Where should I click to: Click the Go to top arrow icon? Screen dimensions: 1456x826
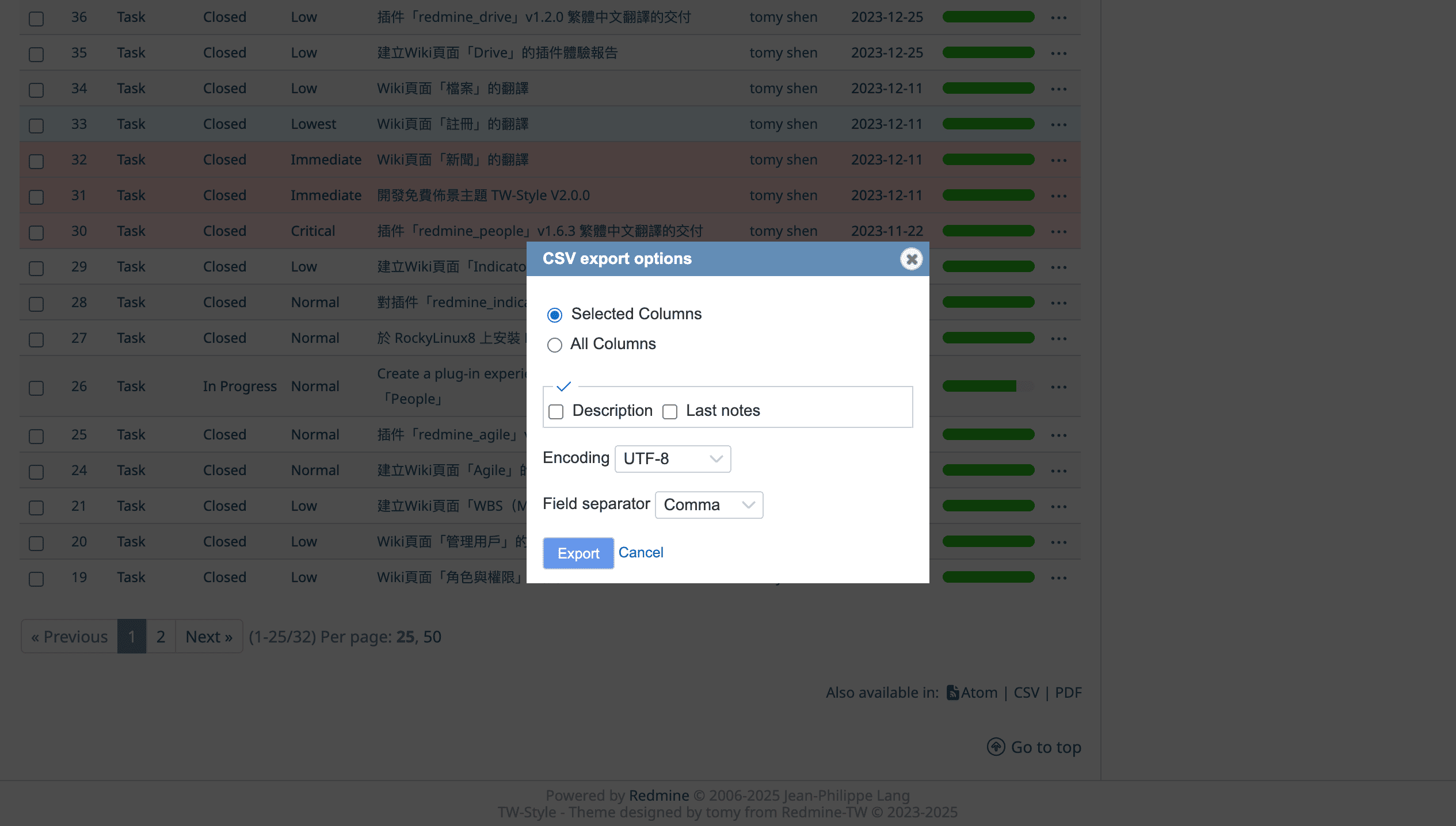(996, 747)
